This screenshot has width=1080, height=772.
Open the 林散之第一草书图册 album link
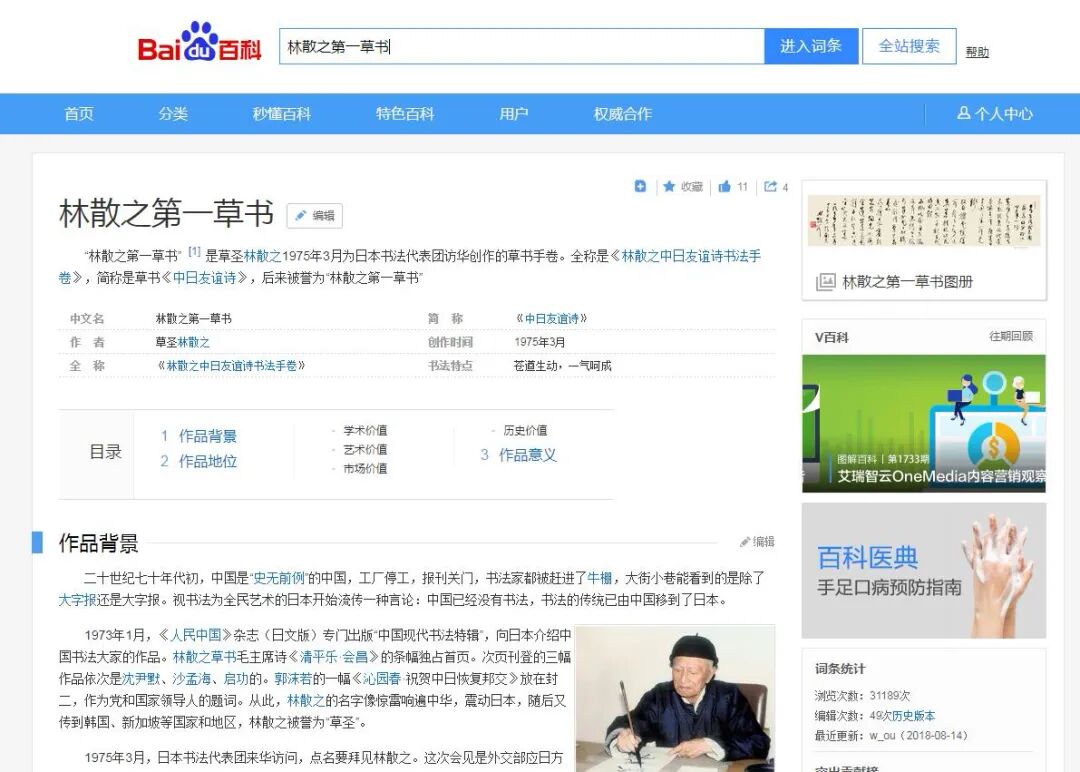907,282
